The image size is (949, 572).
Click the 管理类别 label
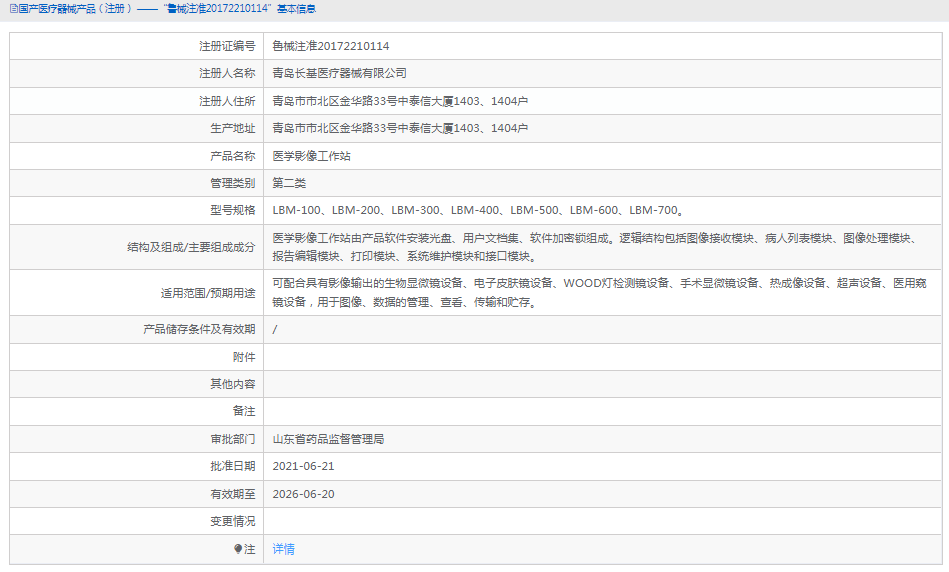coord(232,183)
